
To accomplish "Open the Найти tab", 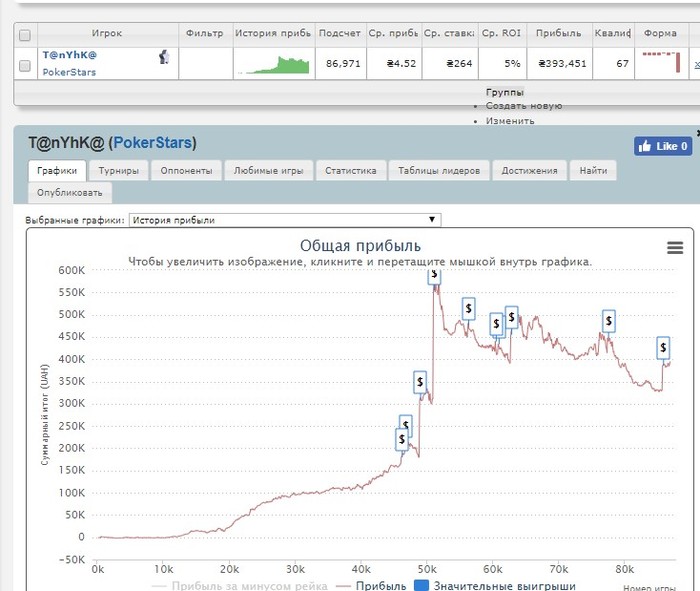I will [x=593, y=171].
